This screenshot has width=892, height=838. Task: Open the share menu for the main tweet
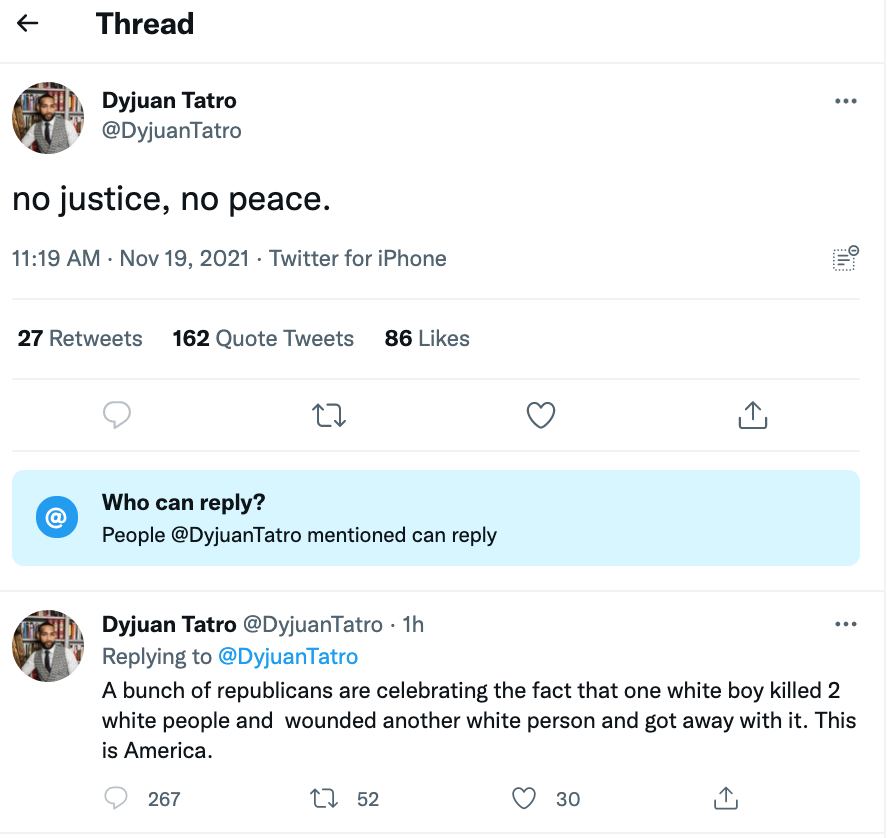(x=753, y=414)
